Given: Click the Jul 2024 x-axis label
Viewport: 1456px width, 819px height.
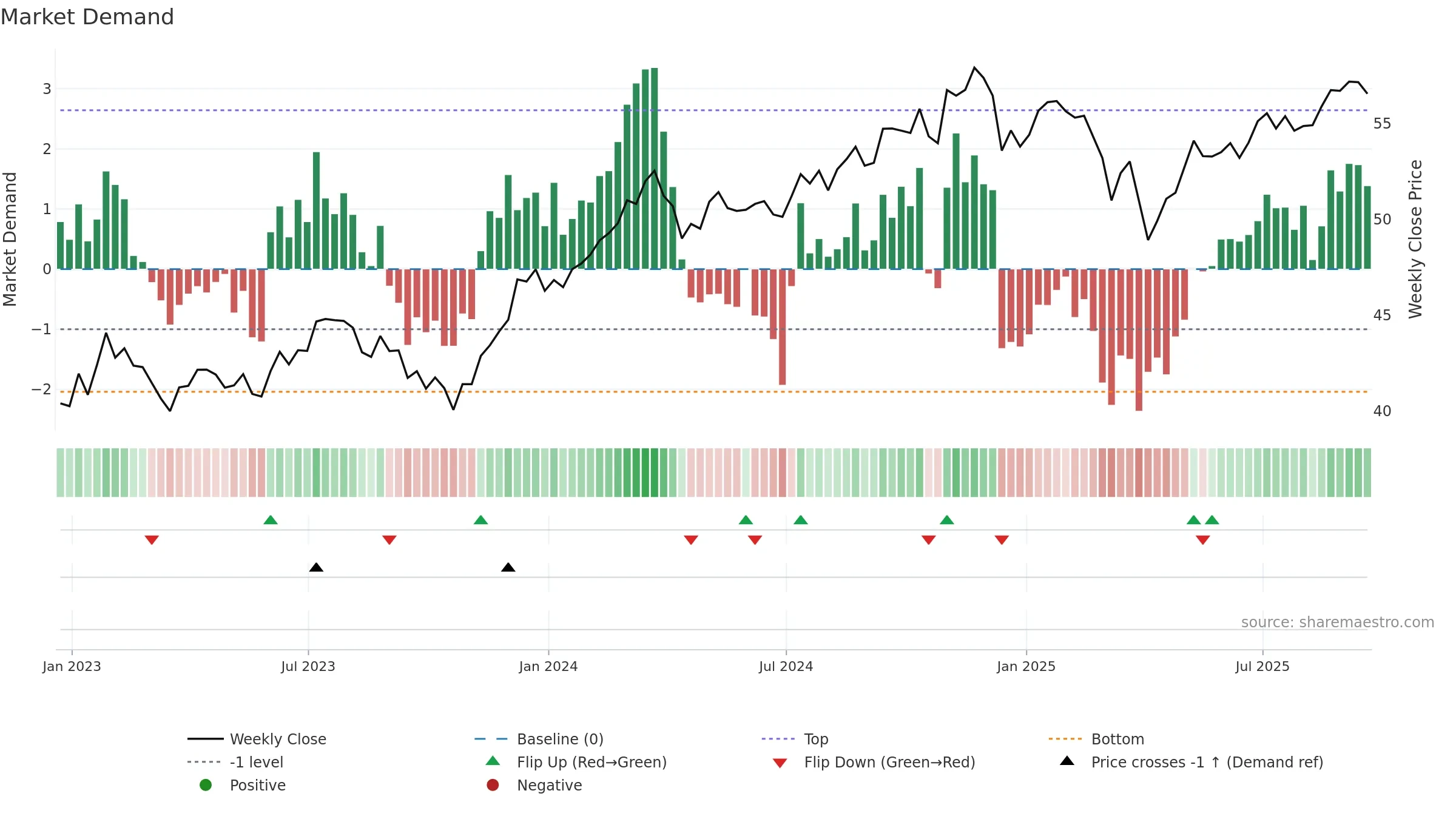Looking at the screenshot, I should pos(786,667).
